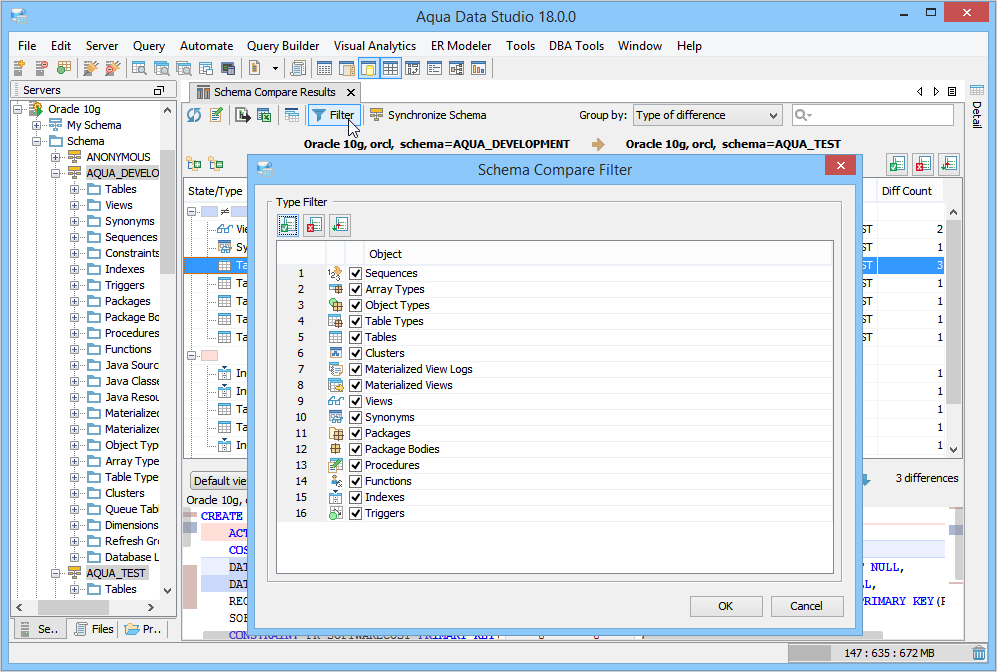Click the Export to Excel icon
The height and width of the screenshot is (672, 997).
[x=264, y=115]
